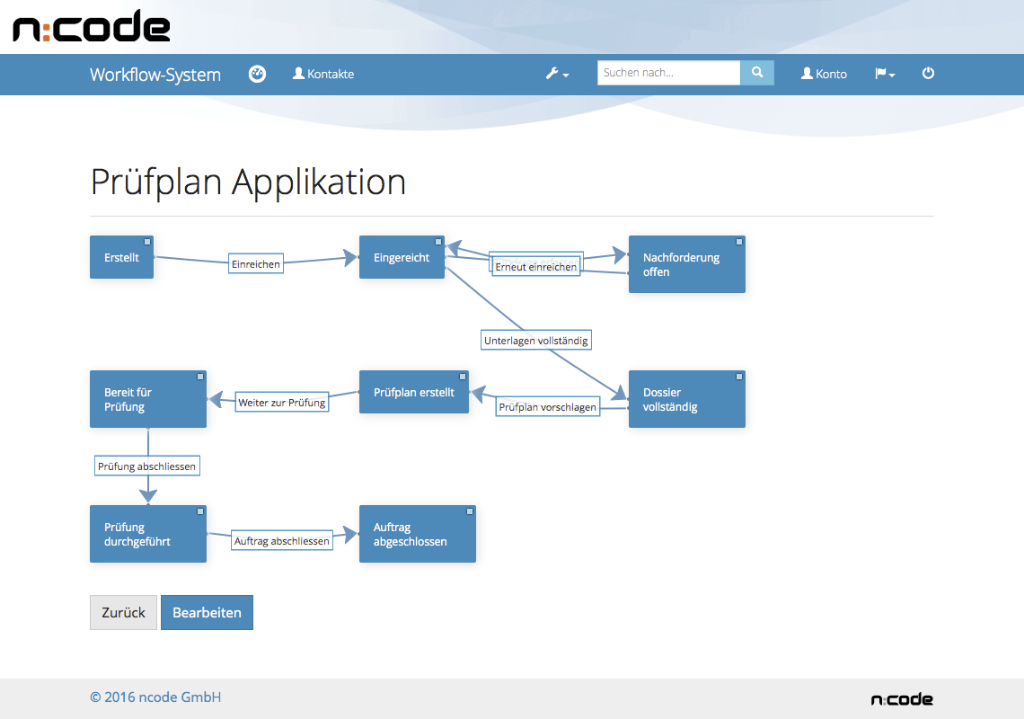Click into the 'Suchen nach...' search field
1024x719 pixels.
669,72
